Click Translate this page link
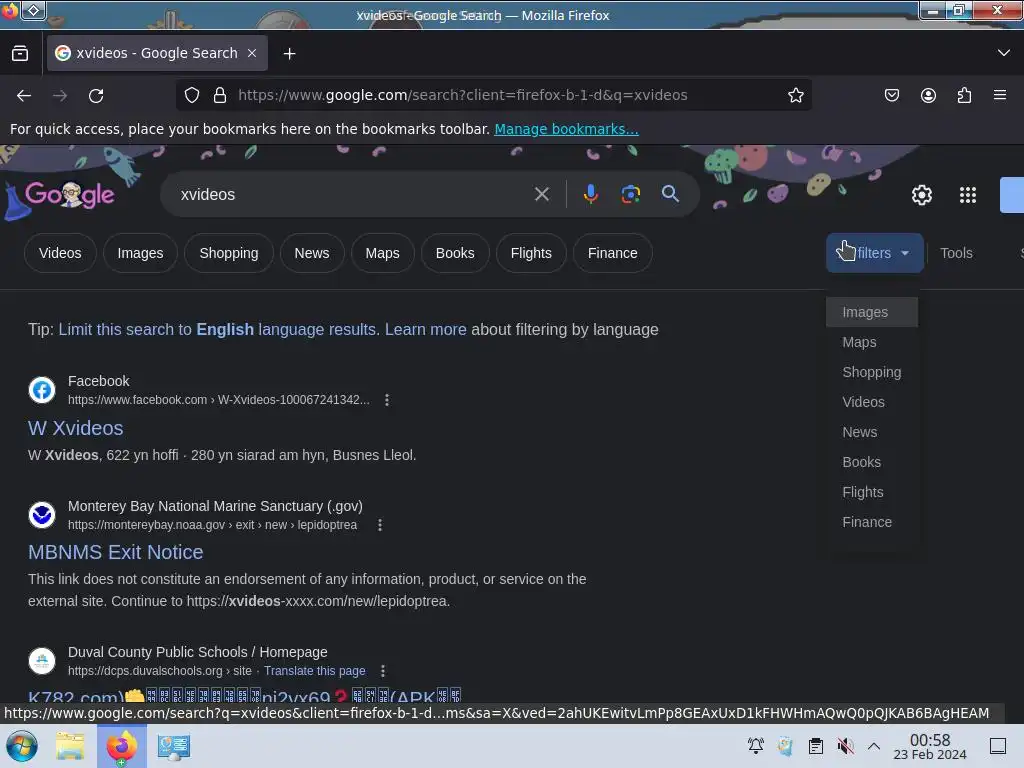This screenshot has height=768, width=1024. coord(315,671)
